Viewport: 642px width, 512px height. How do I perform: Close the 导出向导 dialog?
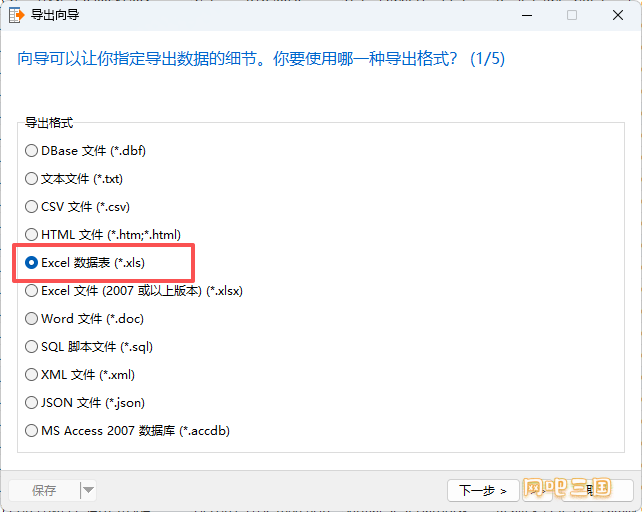pos(618,16)
